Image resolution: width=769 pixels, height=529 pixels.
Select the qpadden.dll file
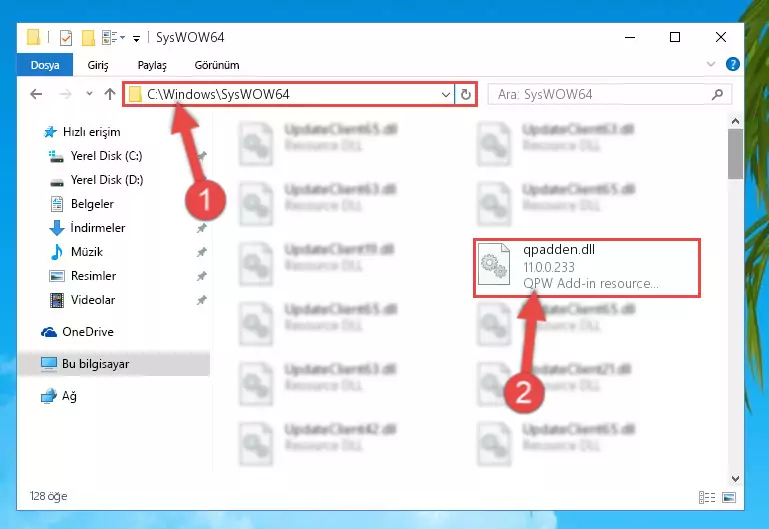tap(587, 267)
